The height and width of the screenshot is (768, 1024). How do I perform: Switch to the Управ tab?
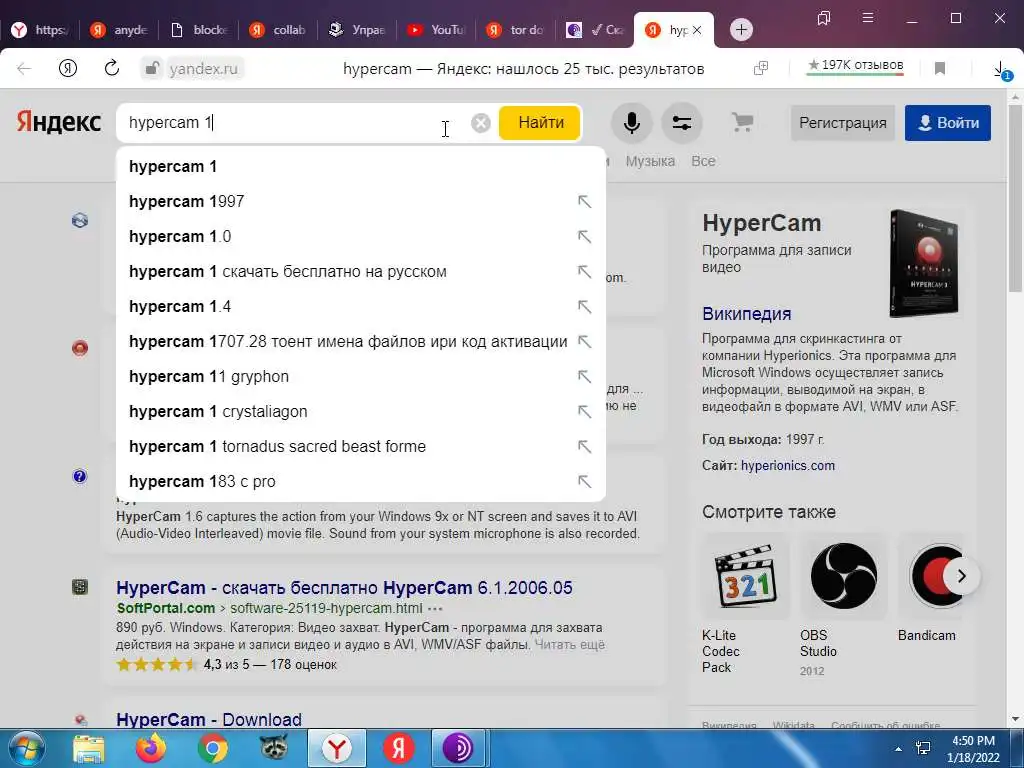pos(359,30)
